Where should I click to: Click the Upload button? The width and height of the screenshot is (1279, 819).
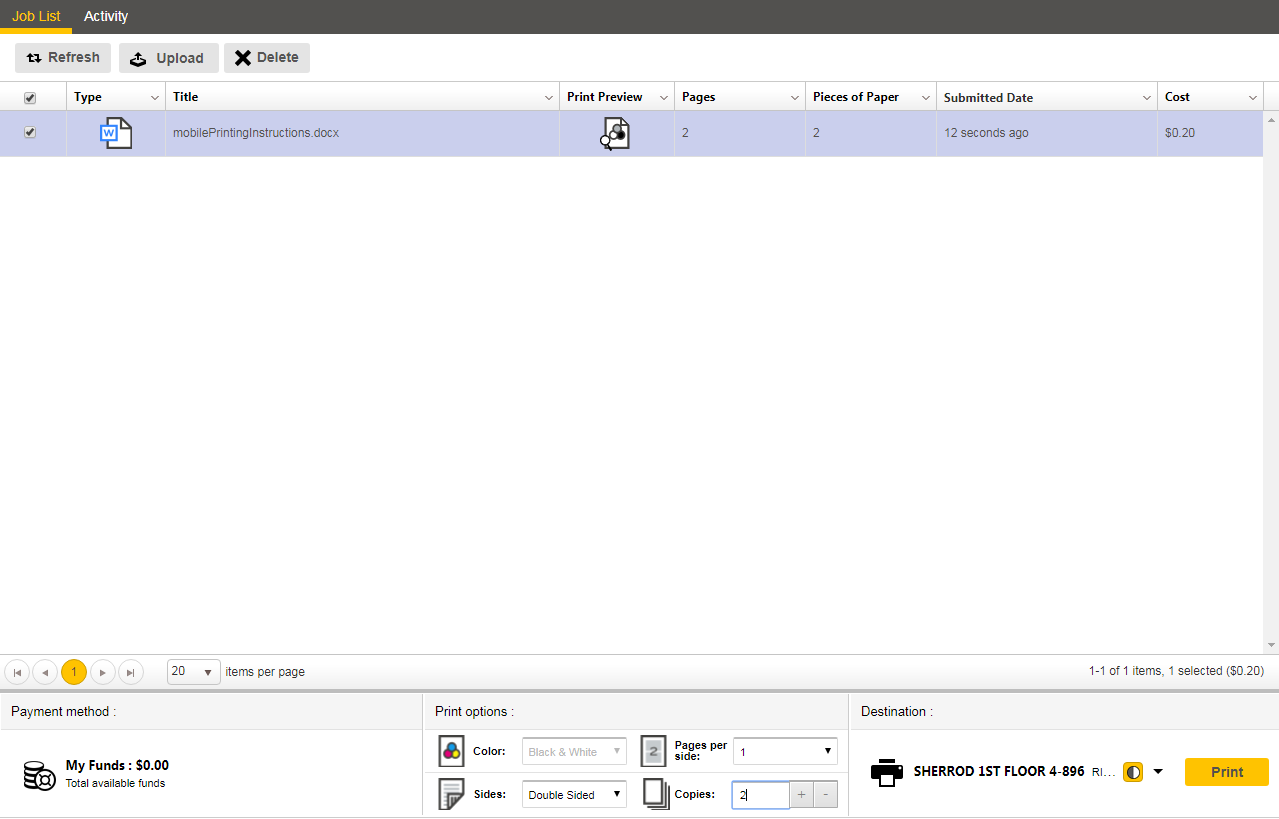pos(168,58)
